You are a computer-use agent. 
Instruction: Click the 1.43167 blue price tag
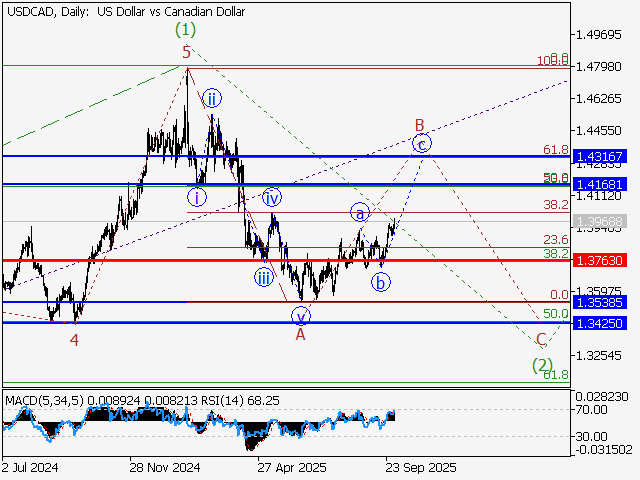pos(600,157)
